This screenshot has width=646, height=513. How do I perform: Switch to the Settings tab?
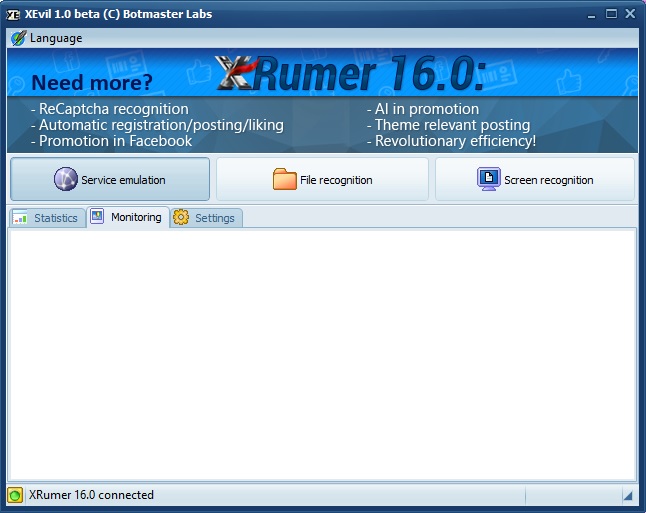(x=206, y=218)
